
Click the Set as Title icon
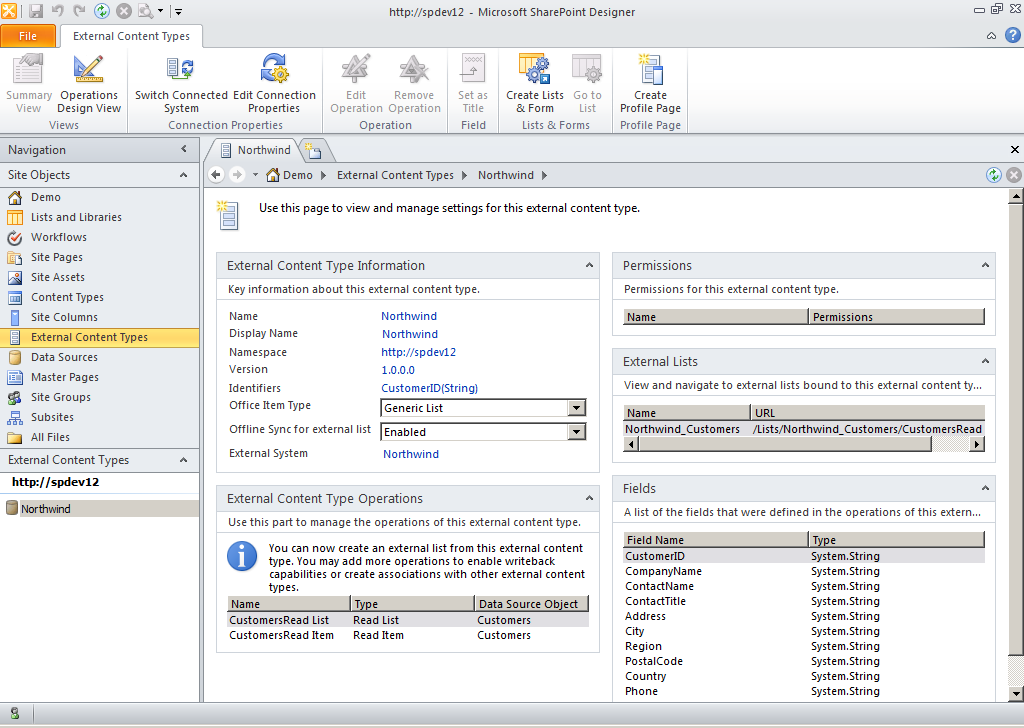(473, 69)
